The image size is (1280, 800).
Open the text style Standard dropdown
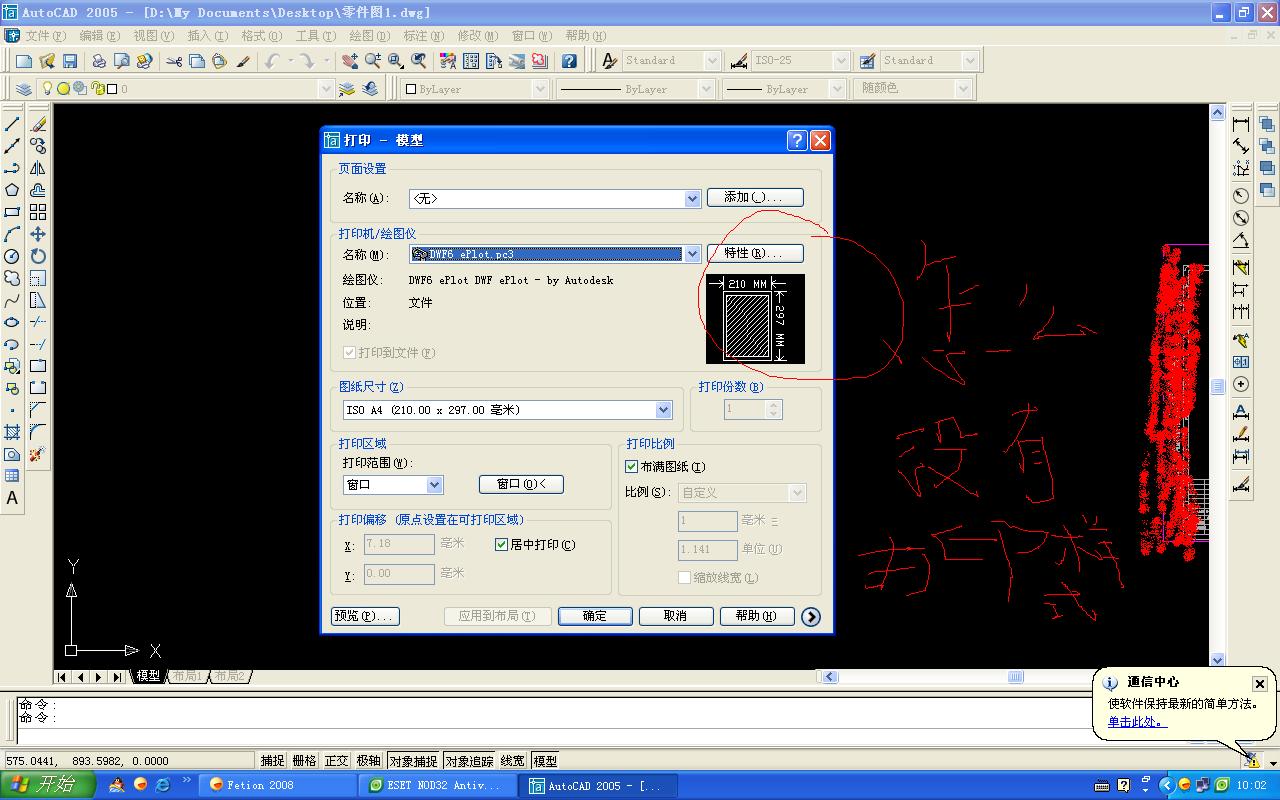(712, 61)
